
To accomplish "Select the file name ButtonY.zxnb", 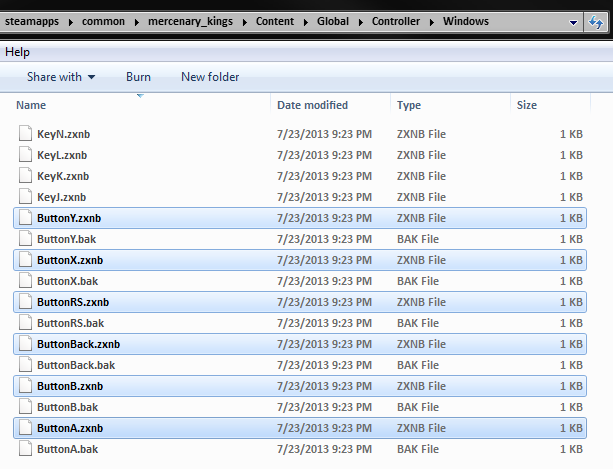I will tap(69, 218).
